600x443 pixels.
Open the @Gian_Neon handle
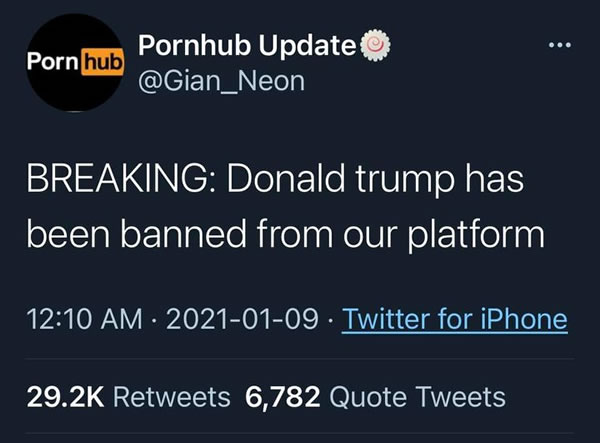point(220,82)
